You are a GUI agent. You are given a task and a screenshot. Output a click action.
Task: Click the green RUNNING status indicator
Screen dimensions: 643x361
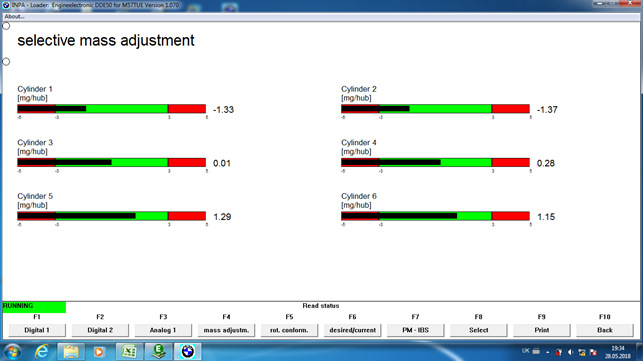click(x=34, y=307)
